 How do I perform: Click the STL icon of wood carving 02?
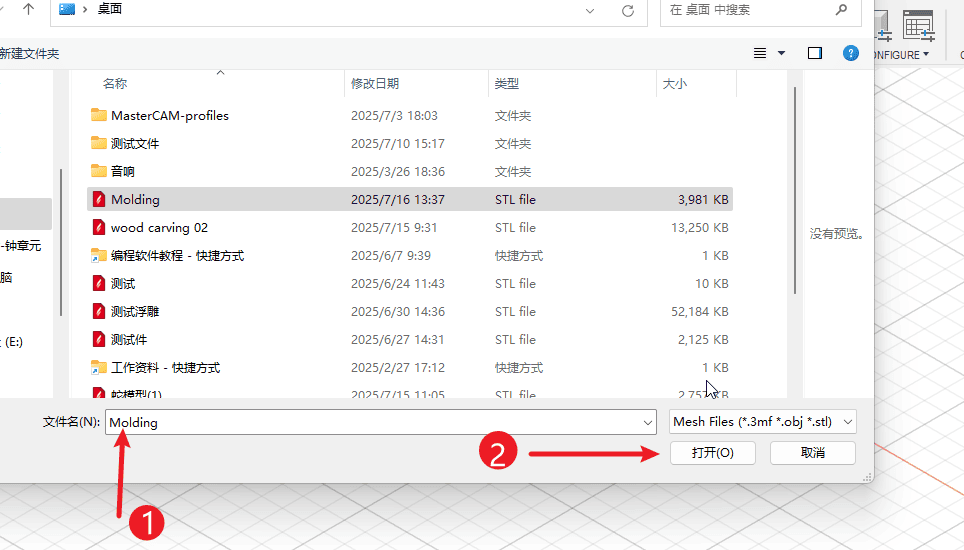(x=98, y=227)
